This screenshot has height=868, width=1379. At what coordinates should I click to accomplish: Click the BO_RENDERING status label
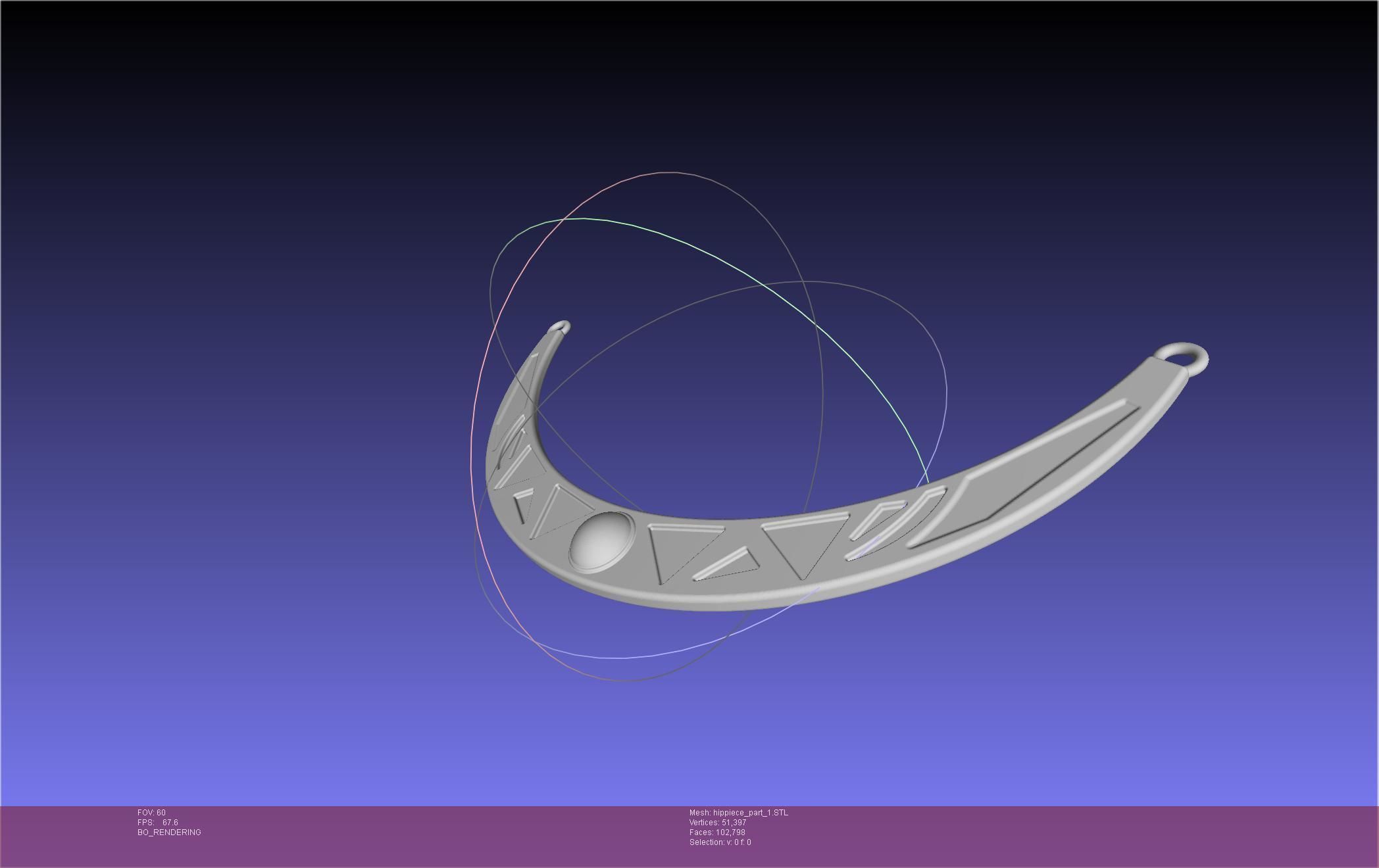click(169, 832)
